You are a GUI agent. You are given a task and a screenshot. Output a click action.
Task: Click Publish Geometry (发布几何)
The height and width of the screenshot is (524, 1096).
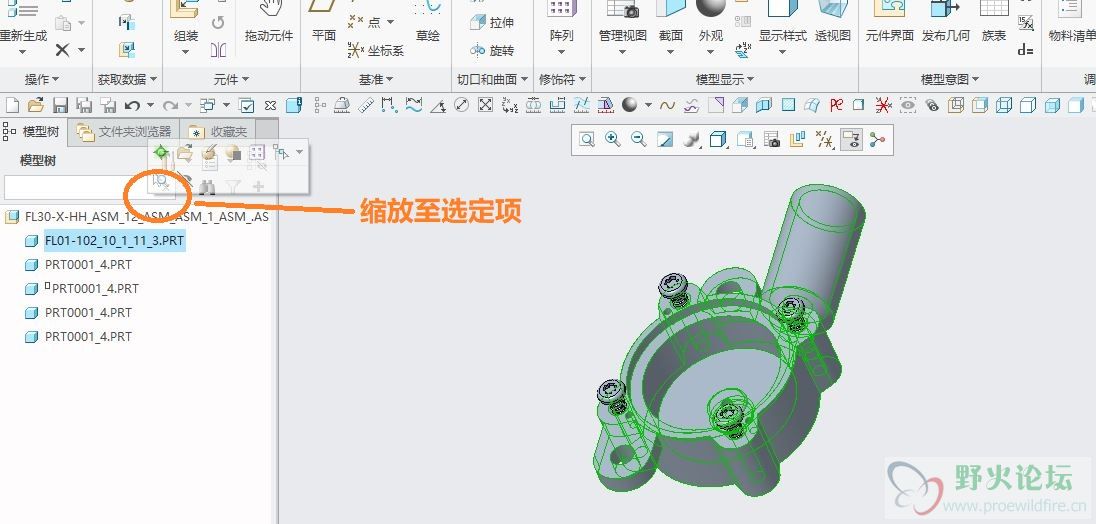tap(946, 22)
